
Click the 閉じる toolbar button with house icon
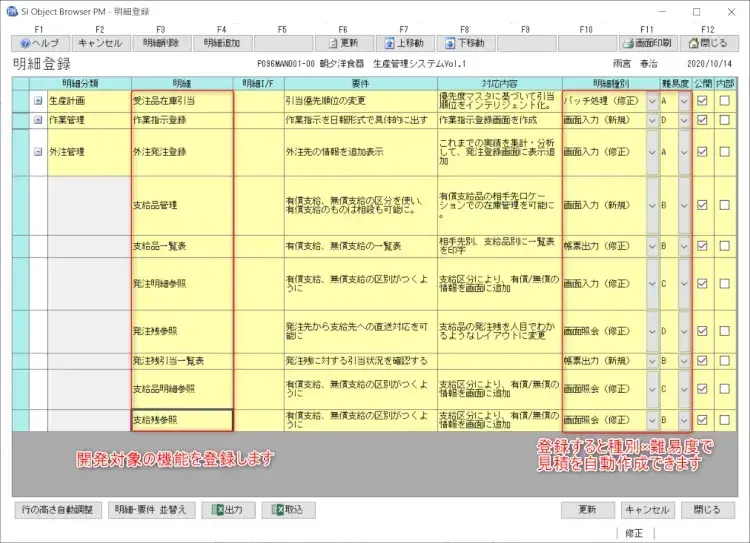708,43
